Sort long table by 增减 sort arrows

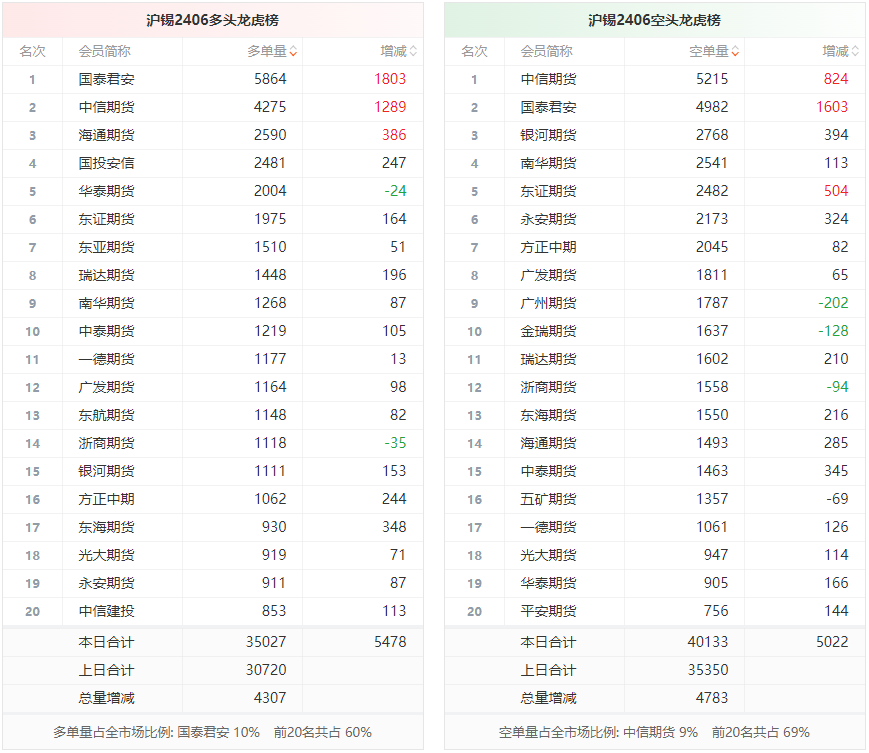[413, 52]
